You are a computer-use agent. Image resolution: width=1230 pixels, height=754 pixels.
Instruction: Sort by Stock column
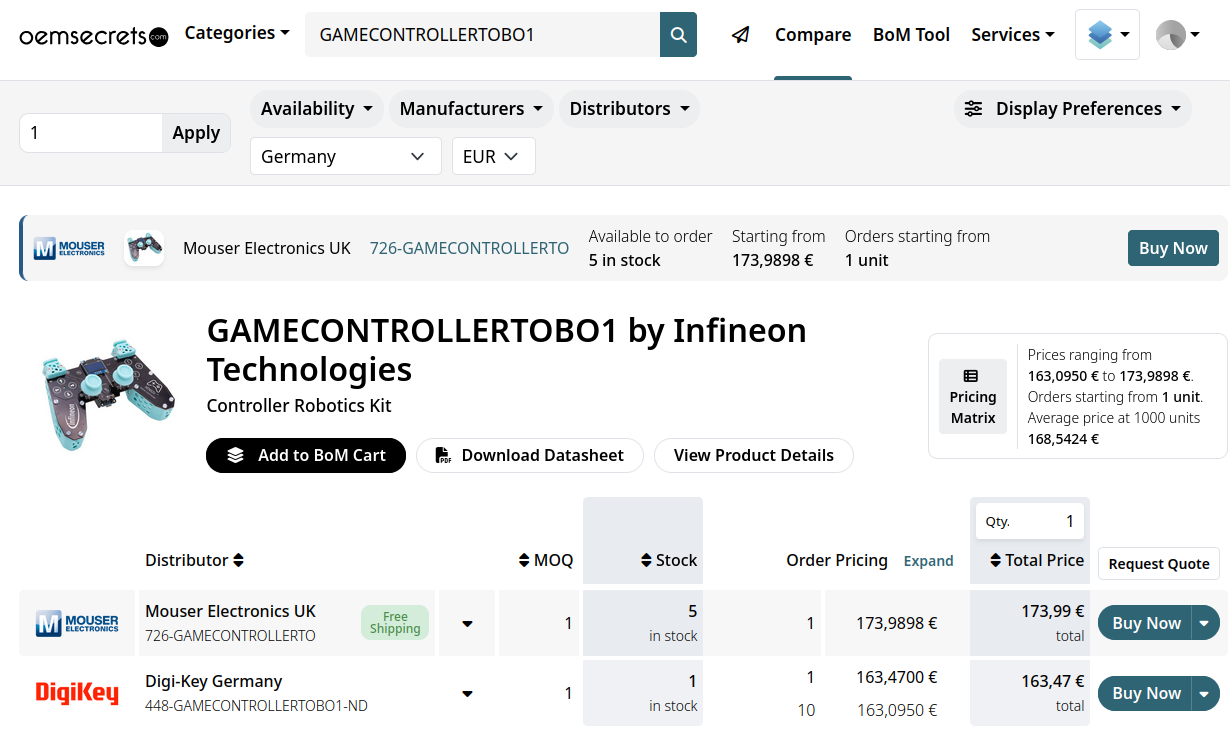[669, 560]
